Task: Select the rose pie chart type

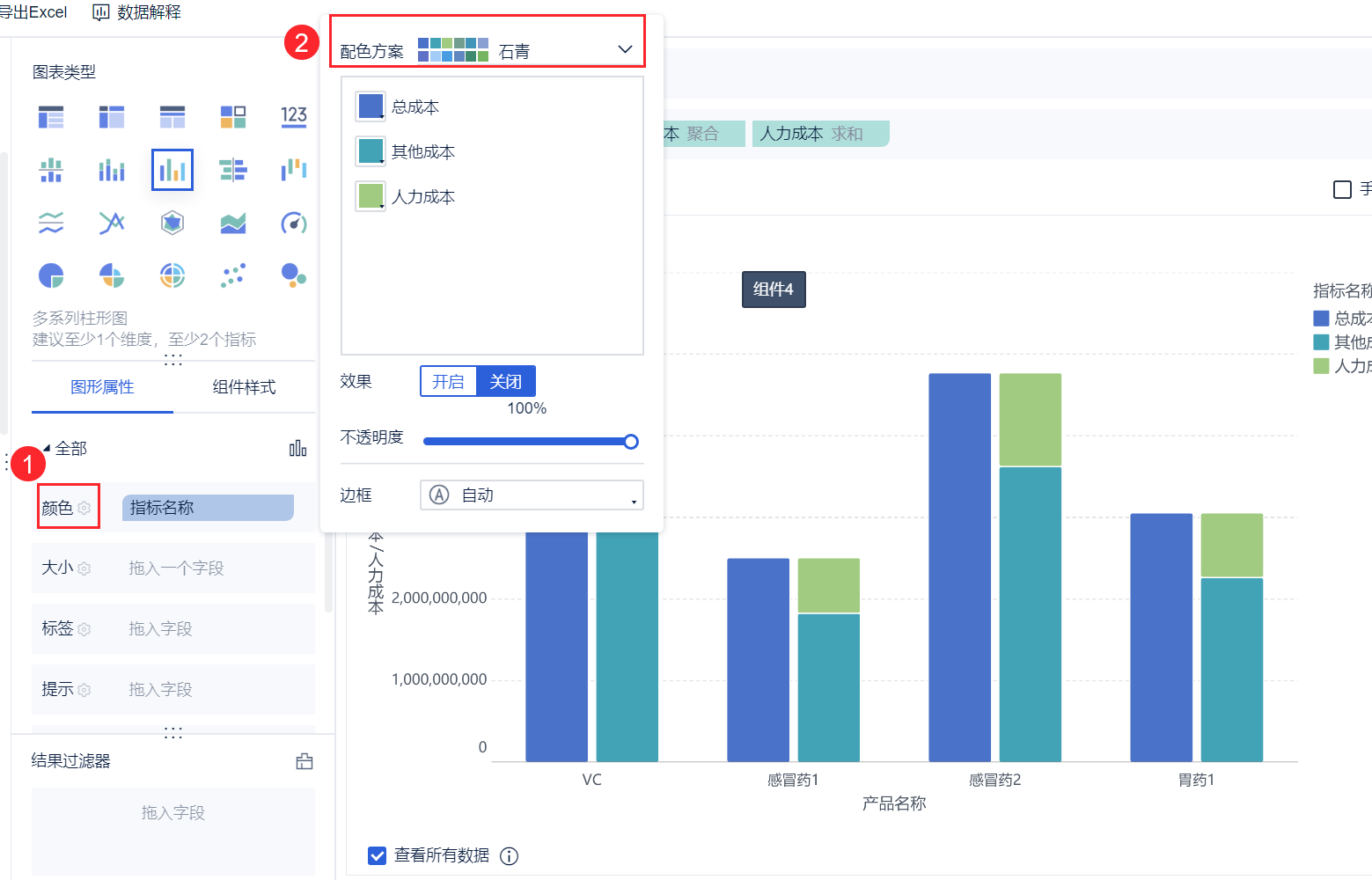Action: coord(112,275)
